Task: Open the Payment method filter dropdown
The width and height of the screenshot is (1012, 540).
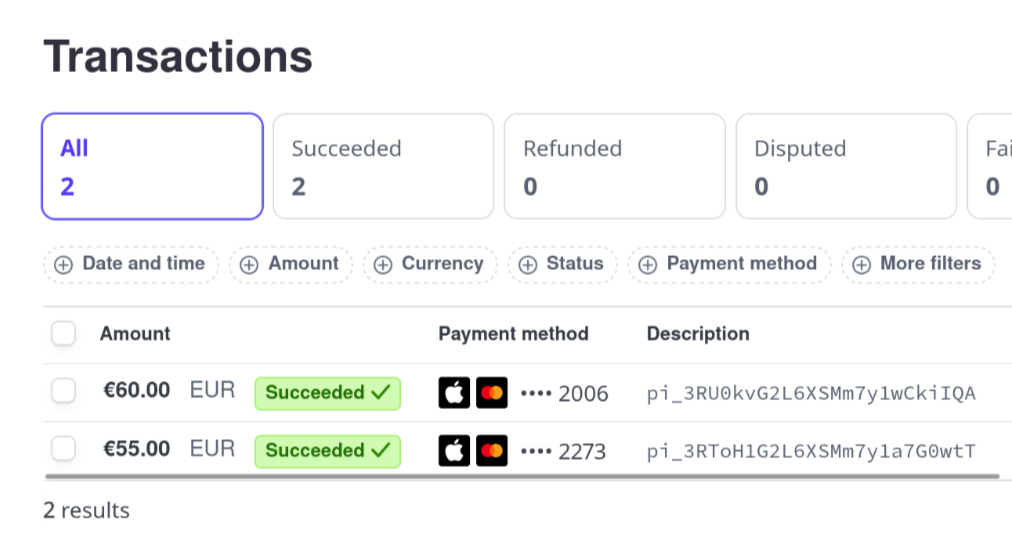Action: 729,264
